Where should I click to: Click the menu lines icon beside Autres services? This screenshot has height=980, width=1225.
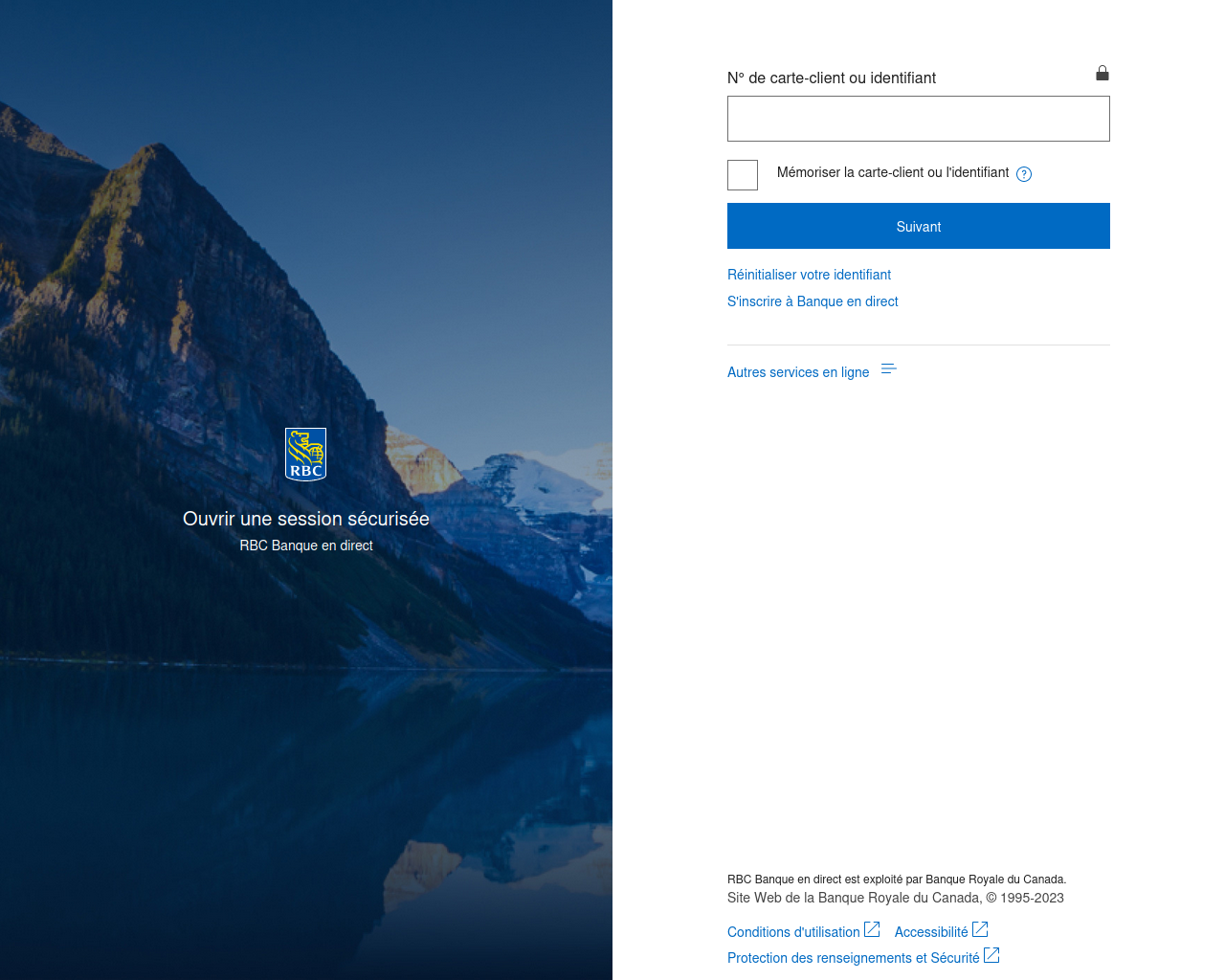pyautogui.click(x=888, y=369)
